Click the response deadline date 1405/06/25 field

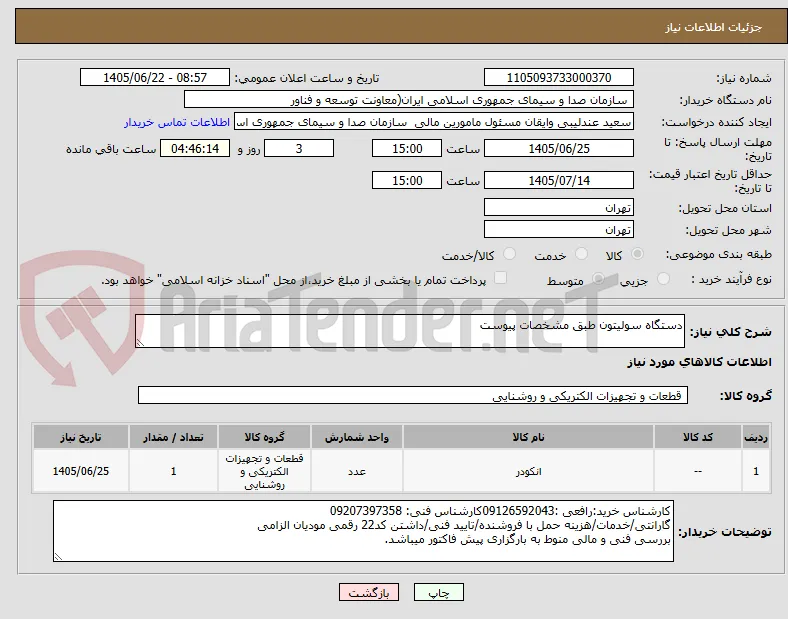point(559,149)
